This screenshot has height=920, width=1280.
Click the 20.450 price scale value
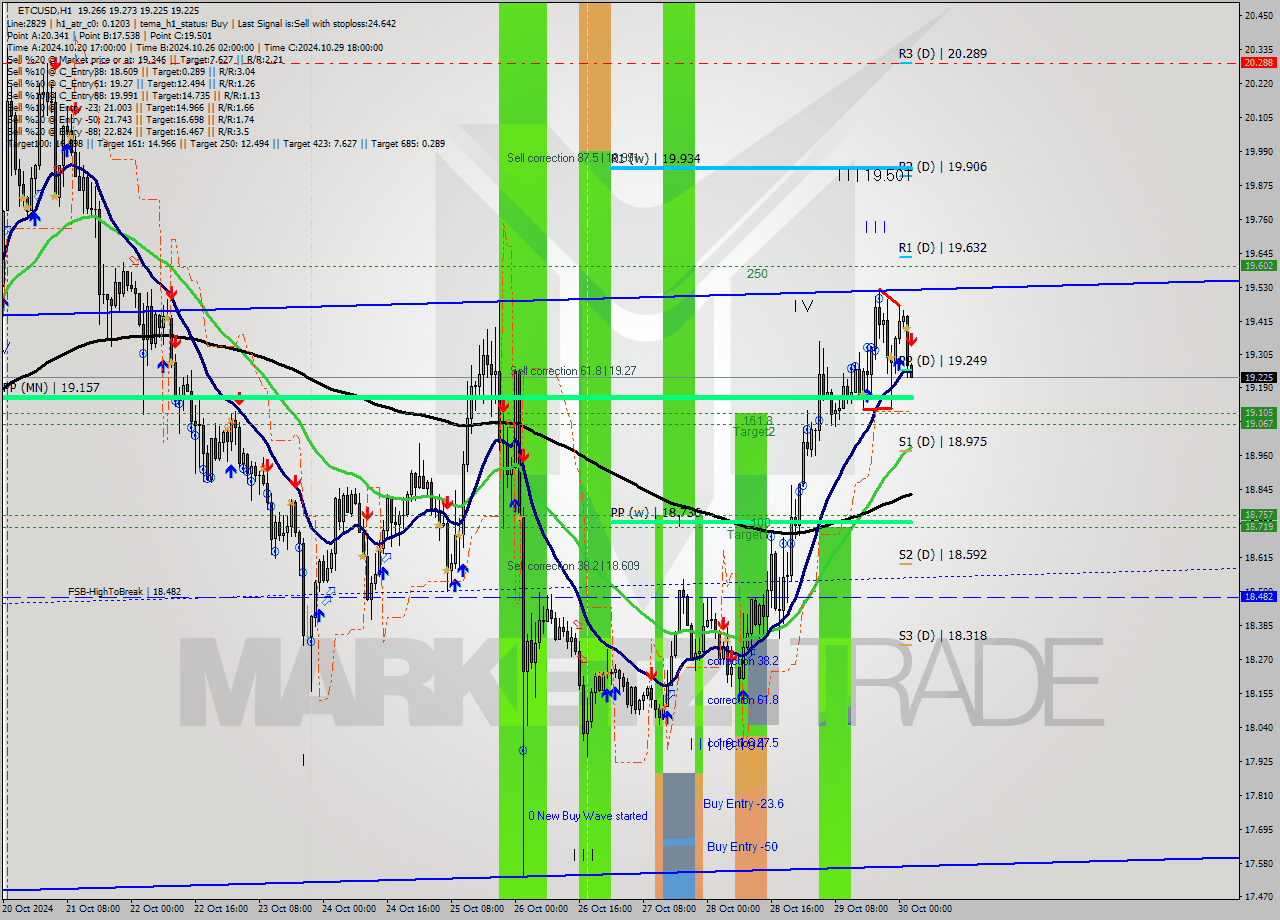[1258, 15]
